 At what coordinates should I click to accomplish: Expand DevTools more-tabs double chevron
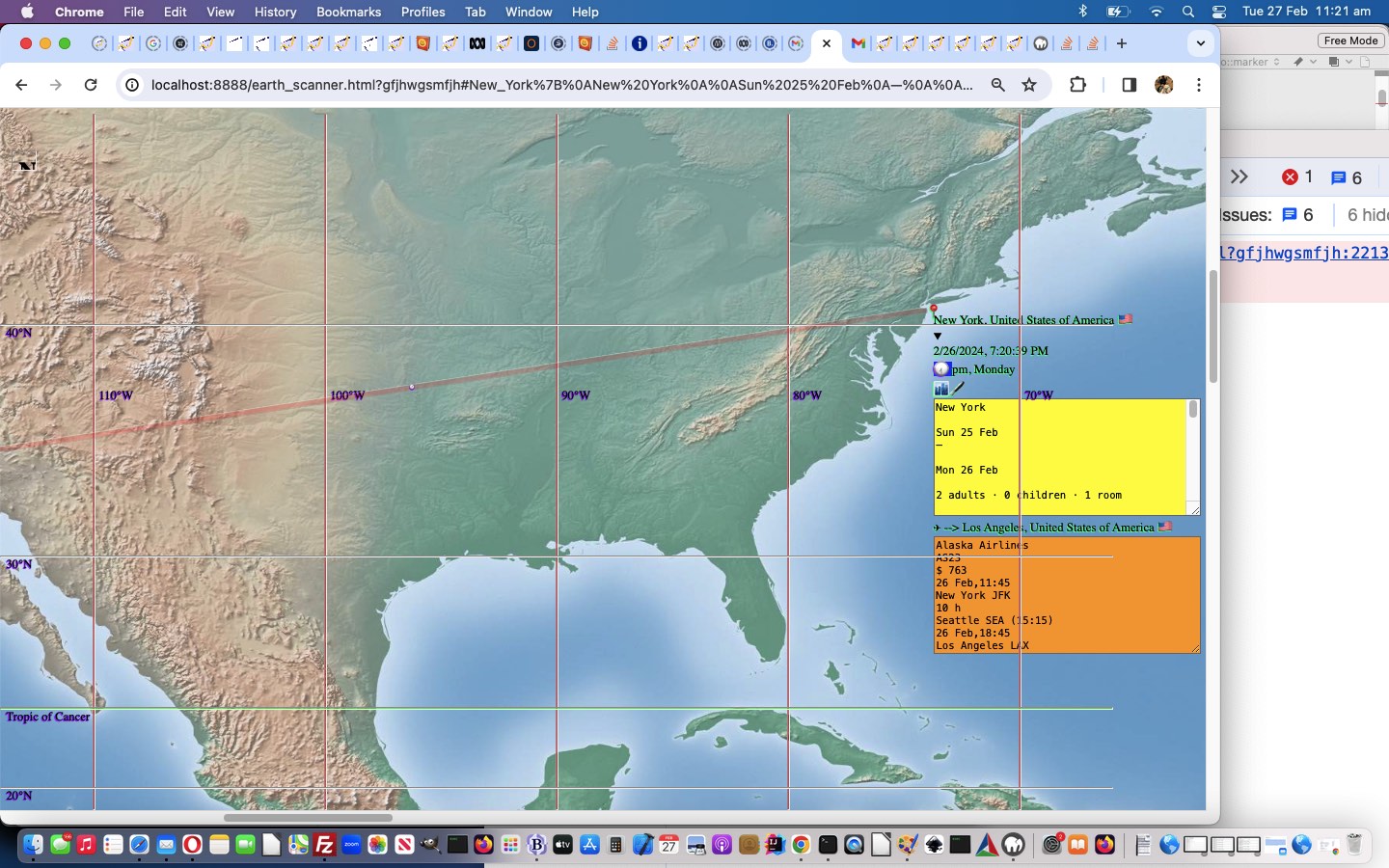click(x=1239, y=176)
